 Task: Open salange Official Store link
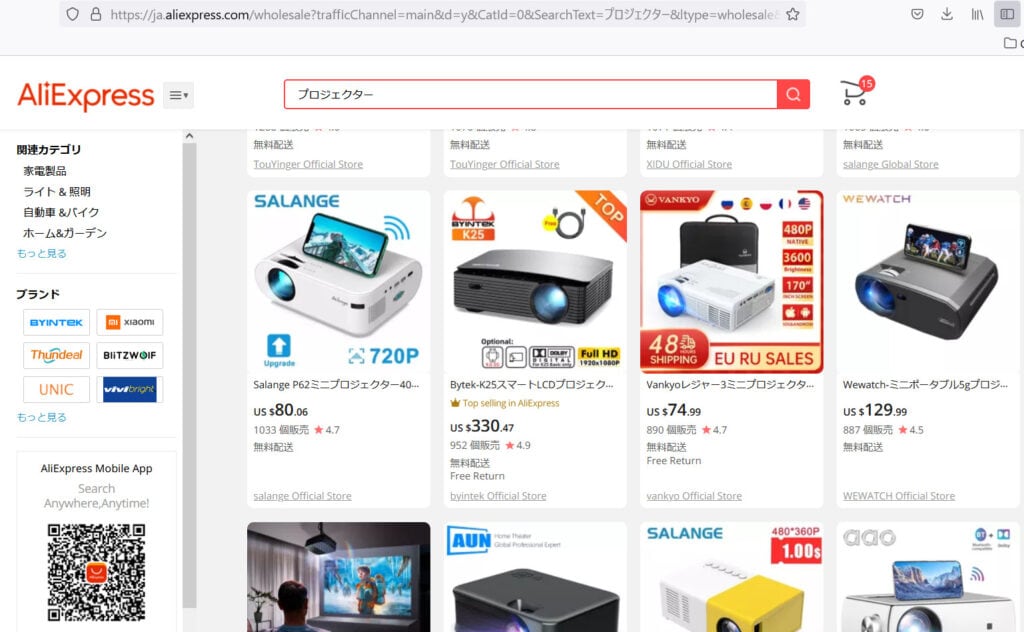302,496
